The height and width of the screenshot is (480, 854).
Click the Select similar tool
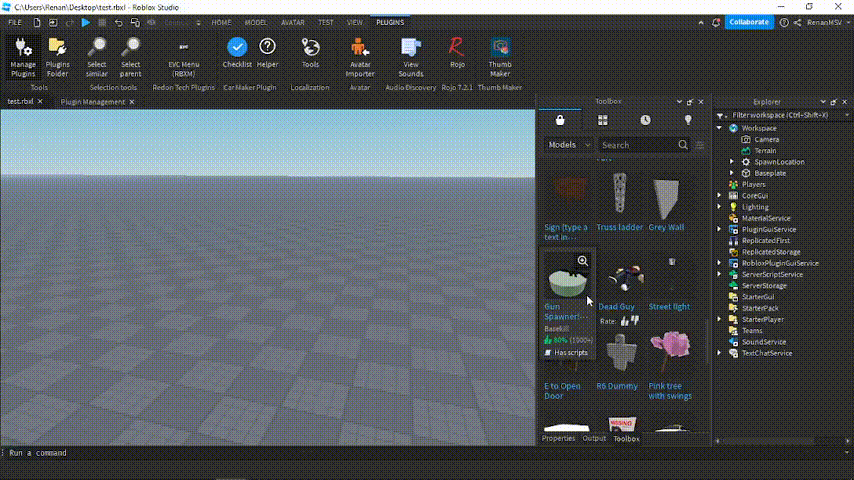tap(96, 57)
